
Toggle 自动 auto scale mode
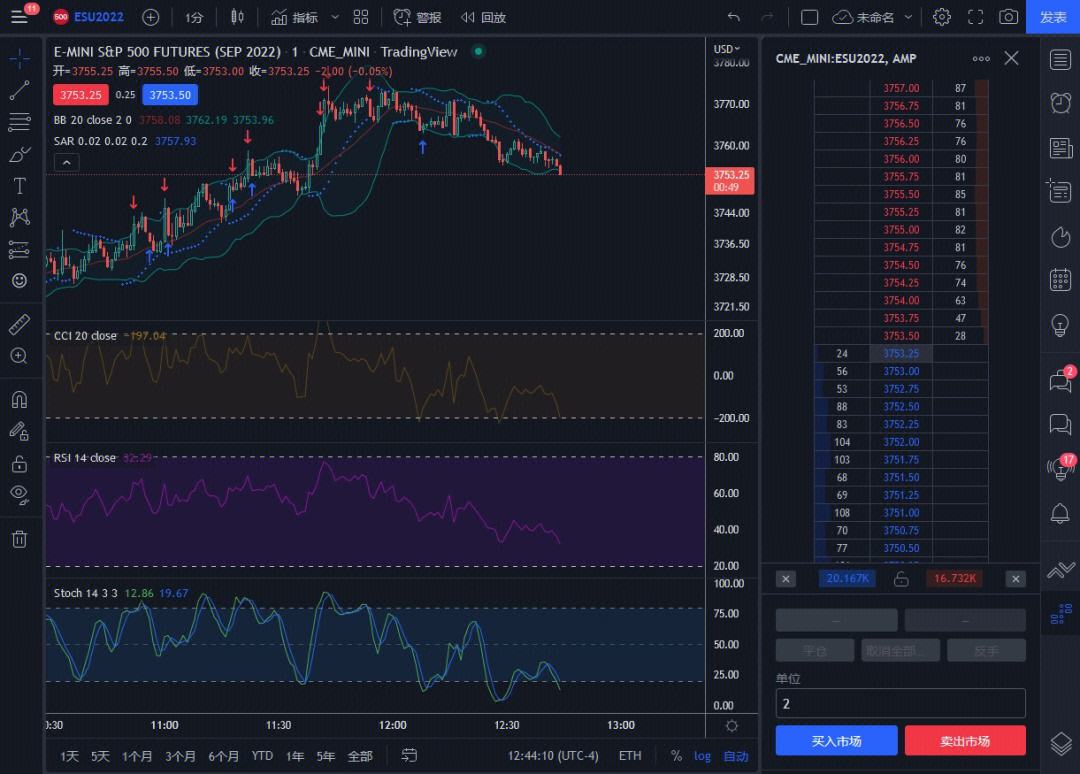click(x=736, y=756)
